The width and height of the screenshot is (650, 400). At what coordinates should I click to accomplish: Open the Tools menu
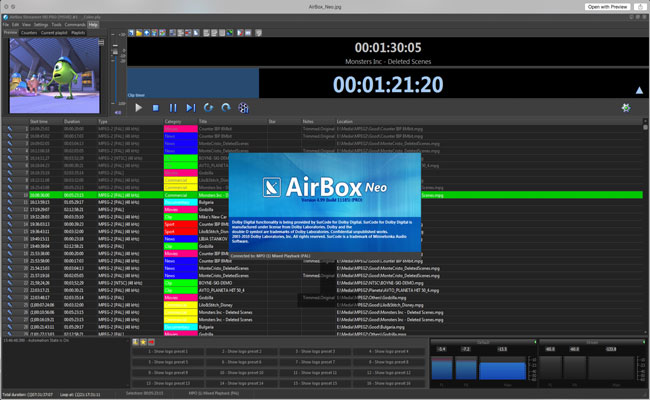pyautogui.click(x=56, y=25)
